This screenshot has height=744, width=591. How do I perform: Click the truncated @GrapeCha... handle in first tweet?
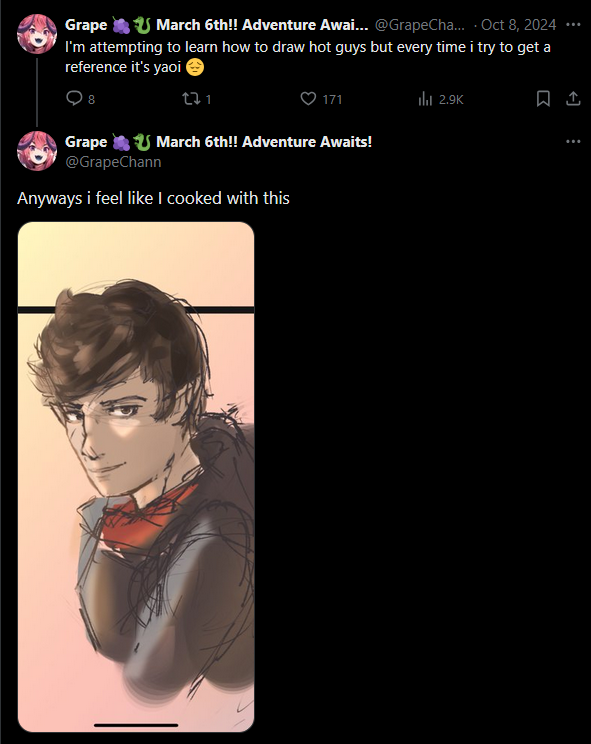(420, 25)
